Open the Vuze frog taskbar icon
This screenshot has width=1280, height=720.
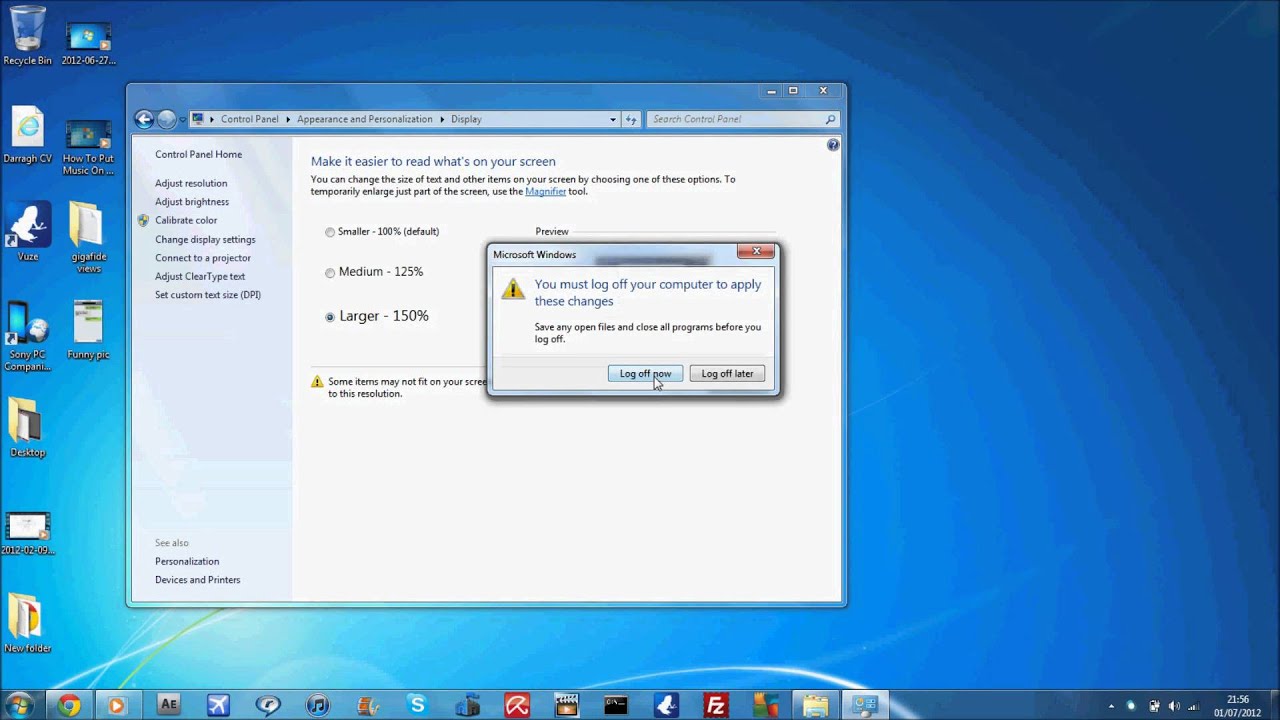click(x=666, y=705)
